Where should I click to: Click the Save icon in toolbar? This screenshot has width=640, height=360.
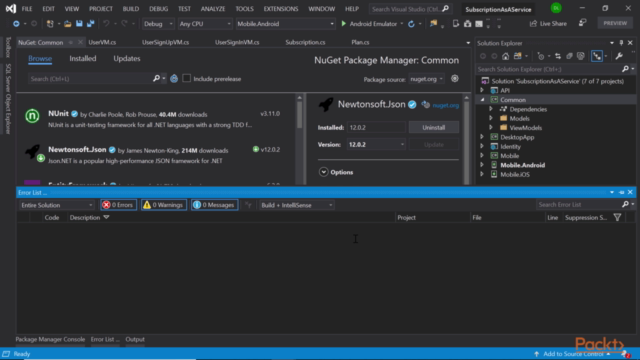click(x=79, y=24)
